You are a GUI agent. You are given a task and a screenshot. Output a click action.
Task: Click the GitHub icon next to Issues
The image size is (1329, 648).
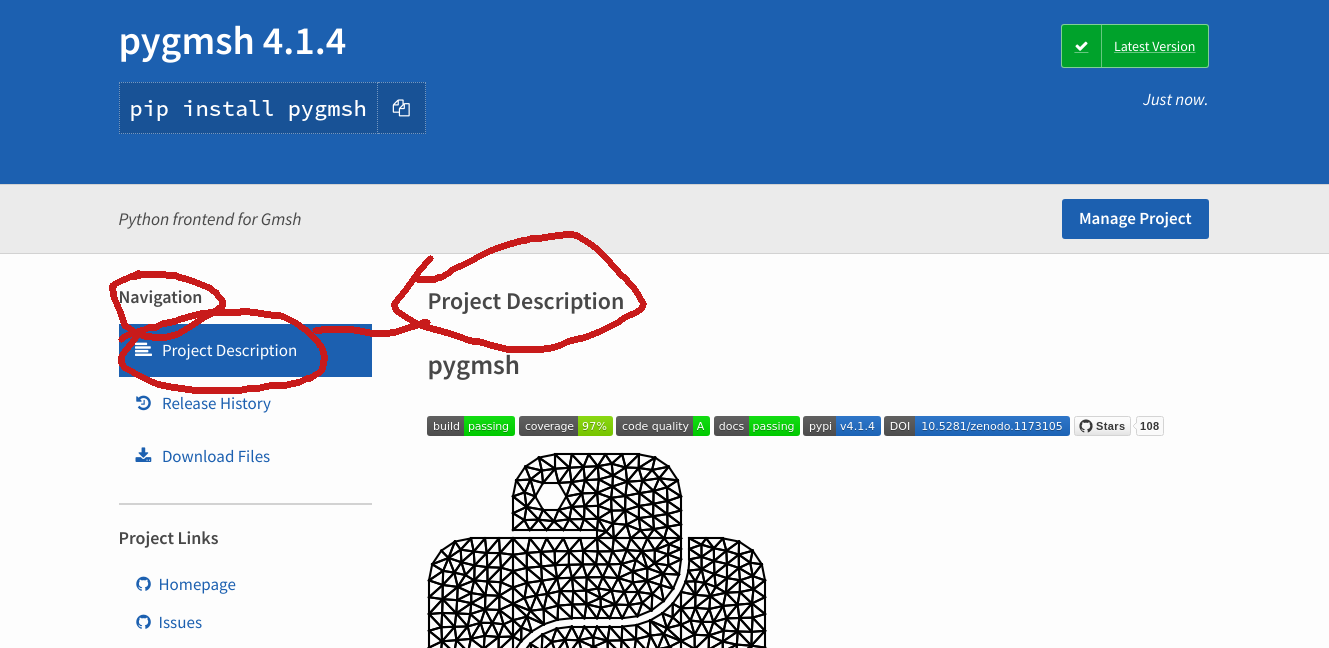pyautogui.click(x=143, y=622)
